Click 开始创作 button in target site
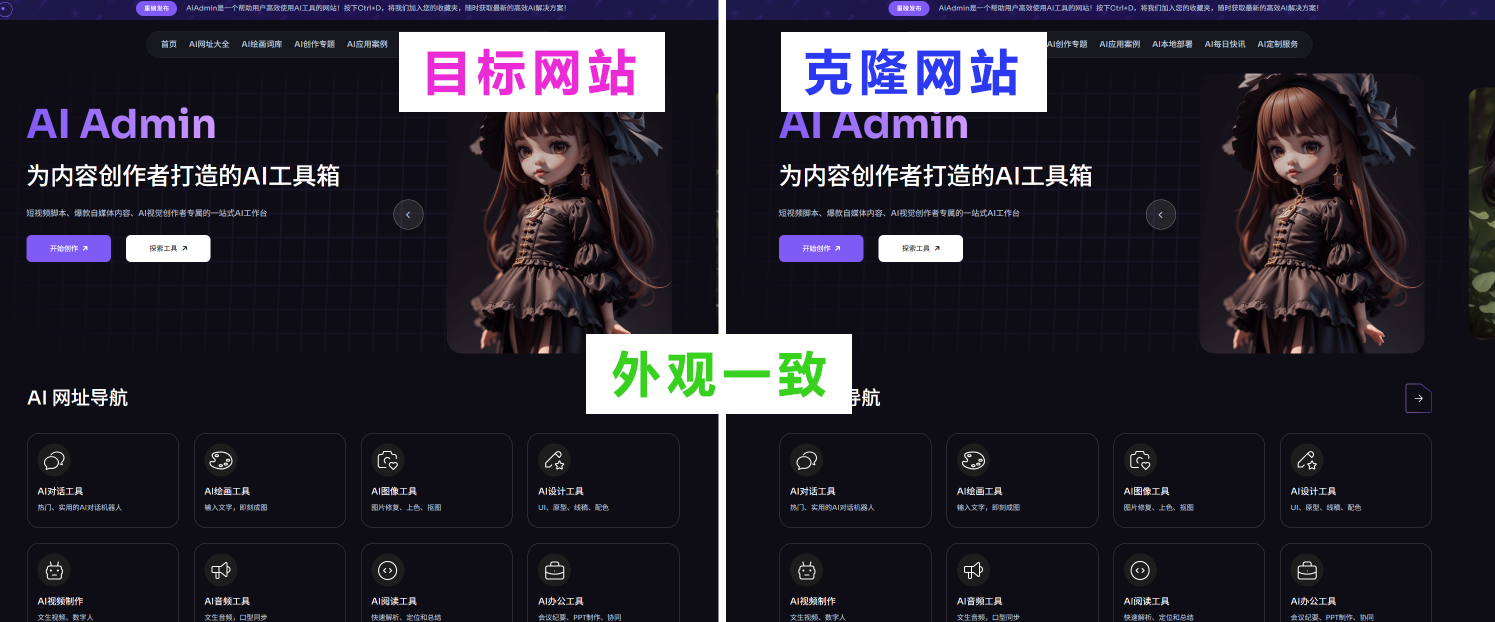 [69, 248]
